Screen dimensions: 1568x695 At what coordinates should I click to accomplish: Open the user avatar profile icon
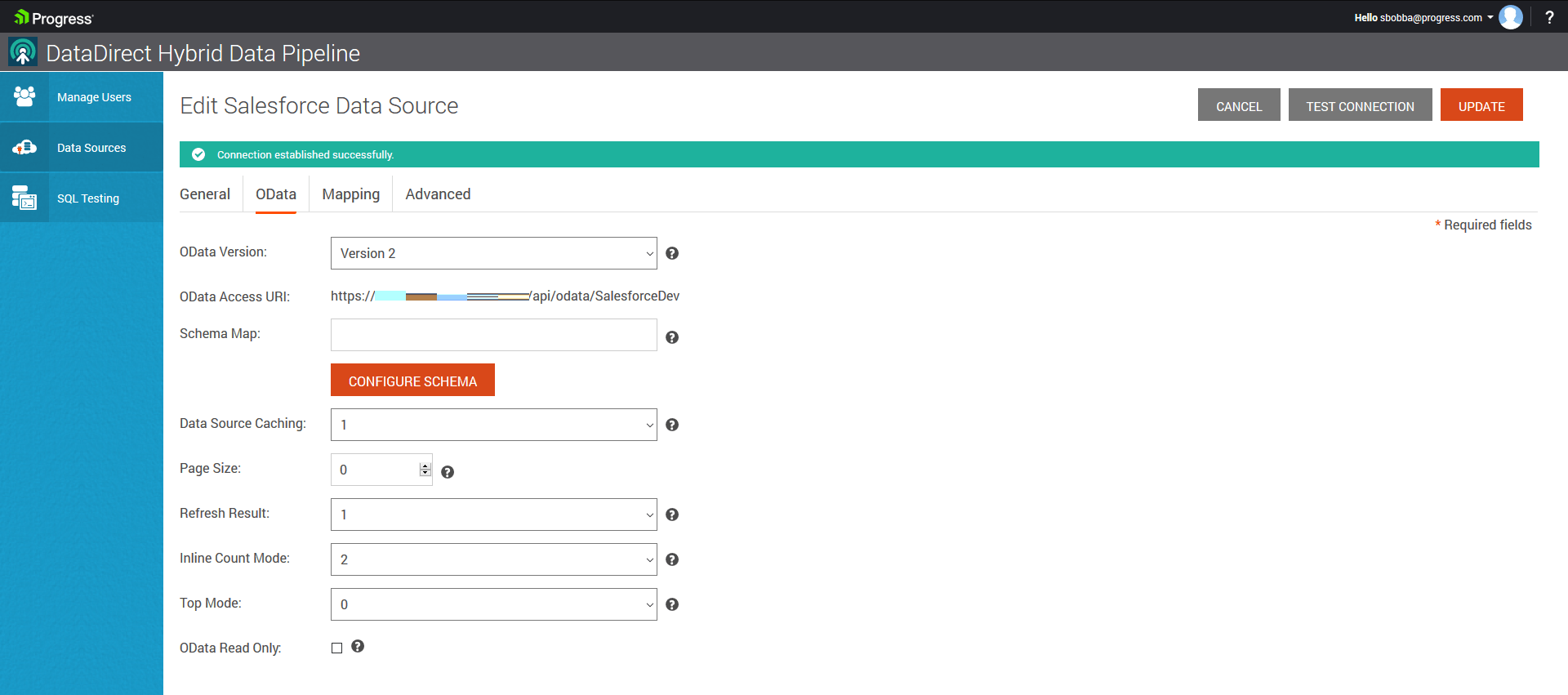tap(1511, 17)
